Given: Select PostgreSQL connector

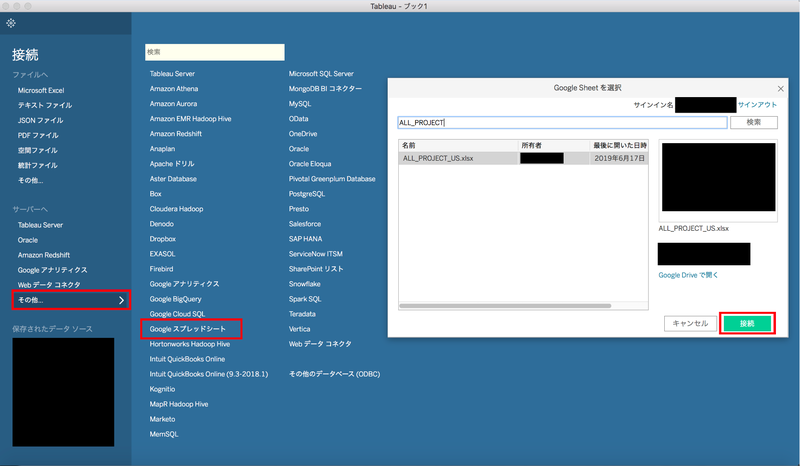Looking at the screenshot, I should pyautogui.click(x=307, y=194).
